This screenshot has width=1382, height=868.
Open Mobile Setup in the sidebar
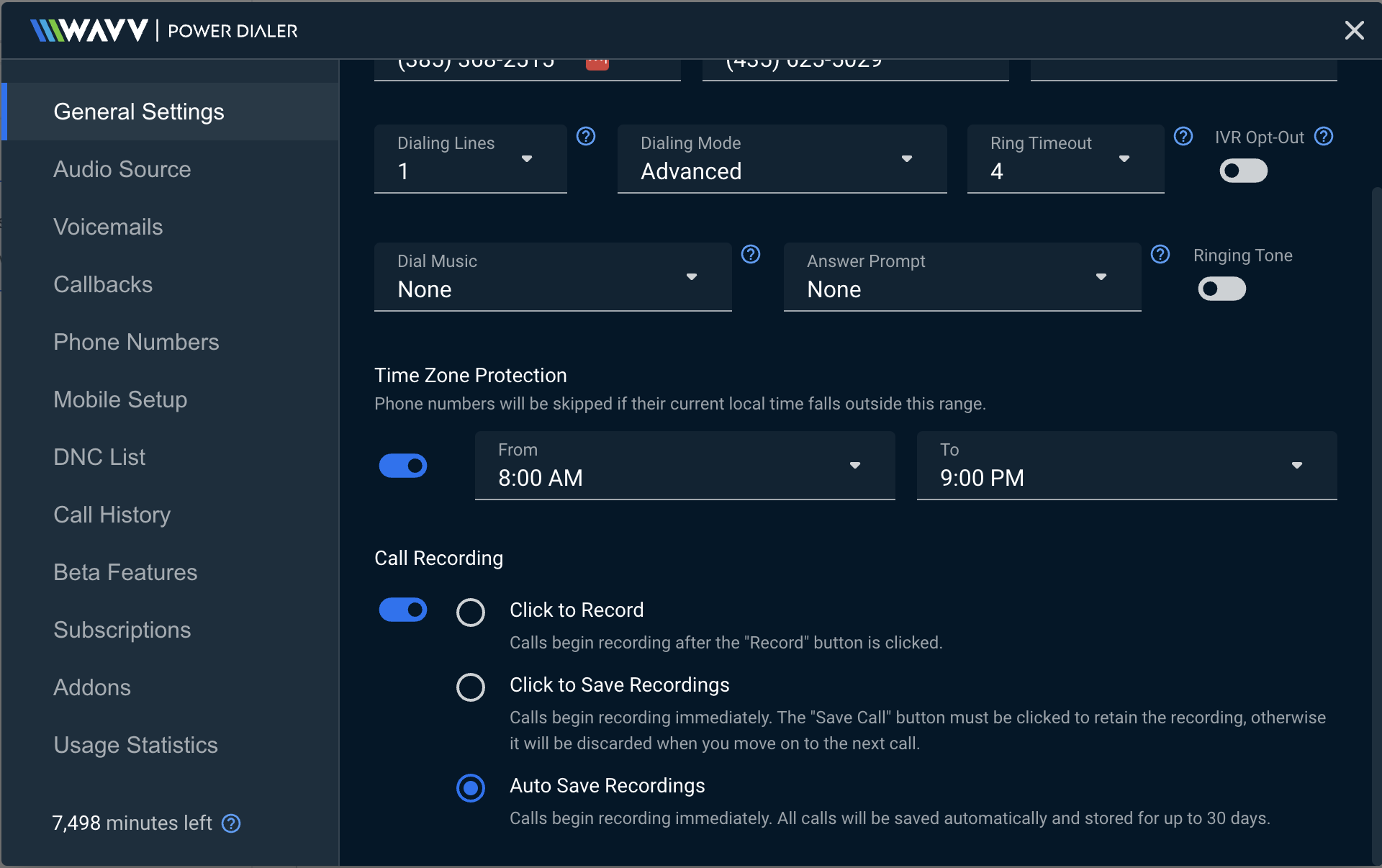170,399
